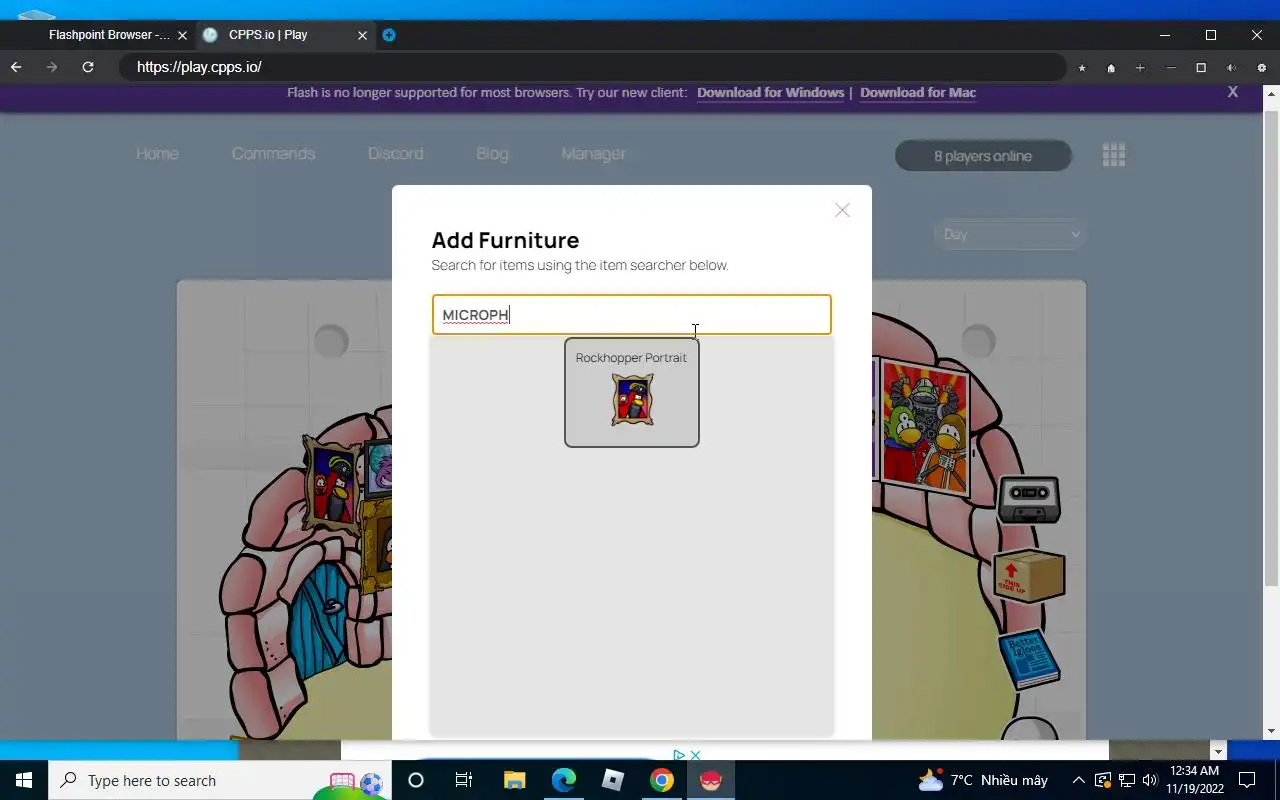This screenshot has height=800, width=1280.
Task: Close the Flashpoint Browser tab
Action: (x=182, y=35)
